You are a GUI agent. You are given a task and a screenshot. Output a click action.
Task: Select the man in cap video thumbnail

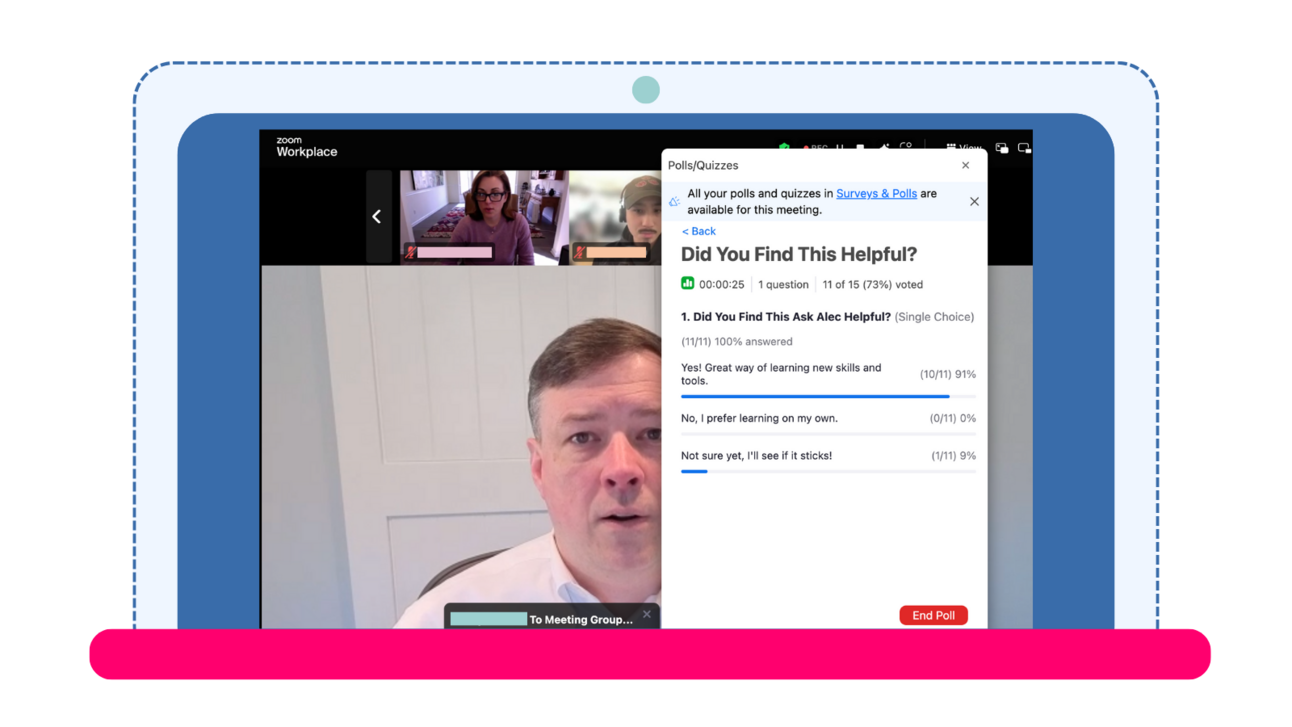coord(615,217)
